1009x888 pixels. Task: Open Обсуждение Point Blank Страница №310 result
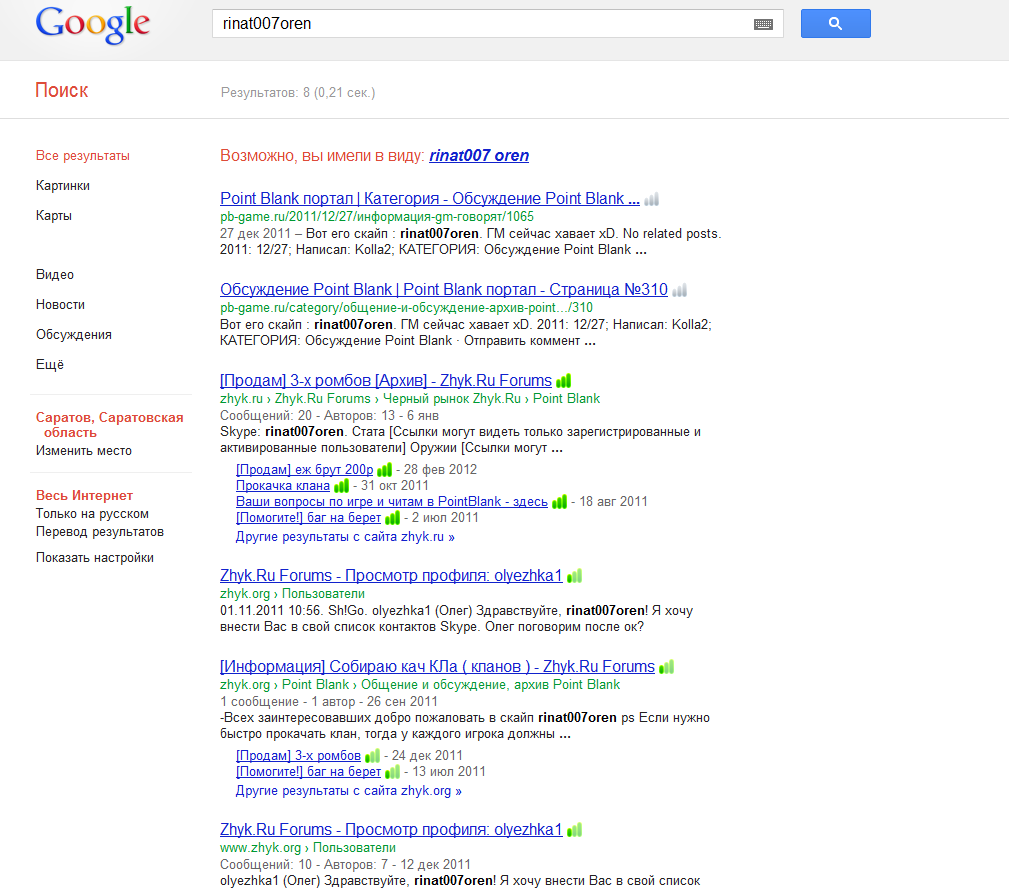pyautogui.click(x=444, y=290)
